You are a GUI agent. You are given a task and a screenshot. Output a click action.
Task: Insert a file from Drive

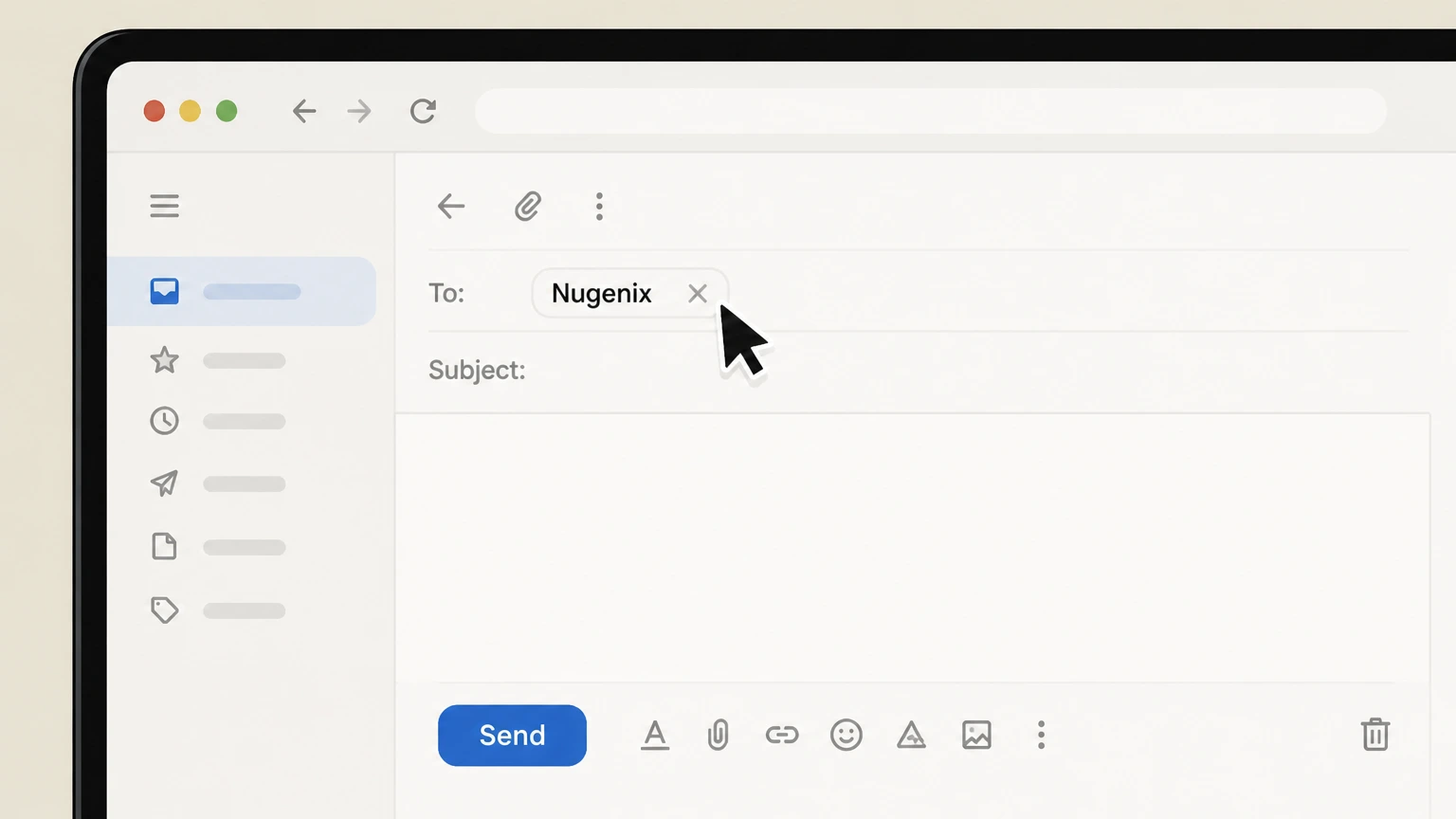(x=911, y=736)
